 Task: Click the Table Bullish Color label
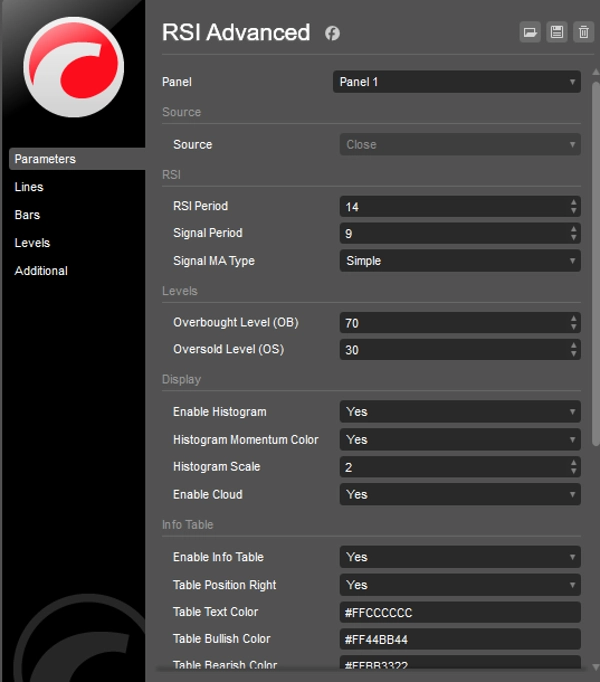(221, 639)
